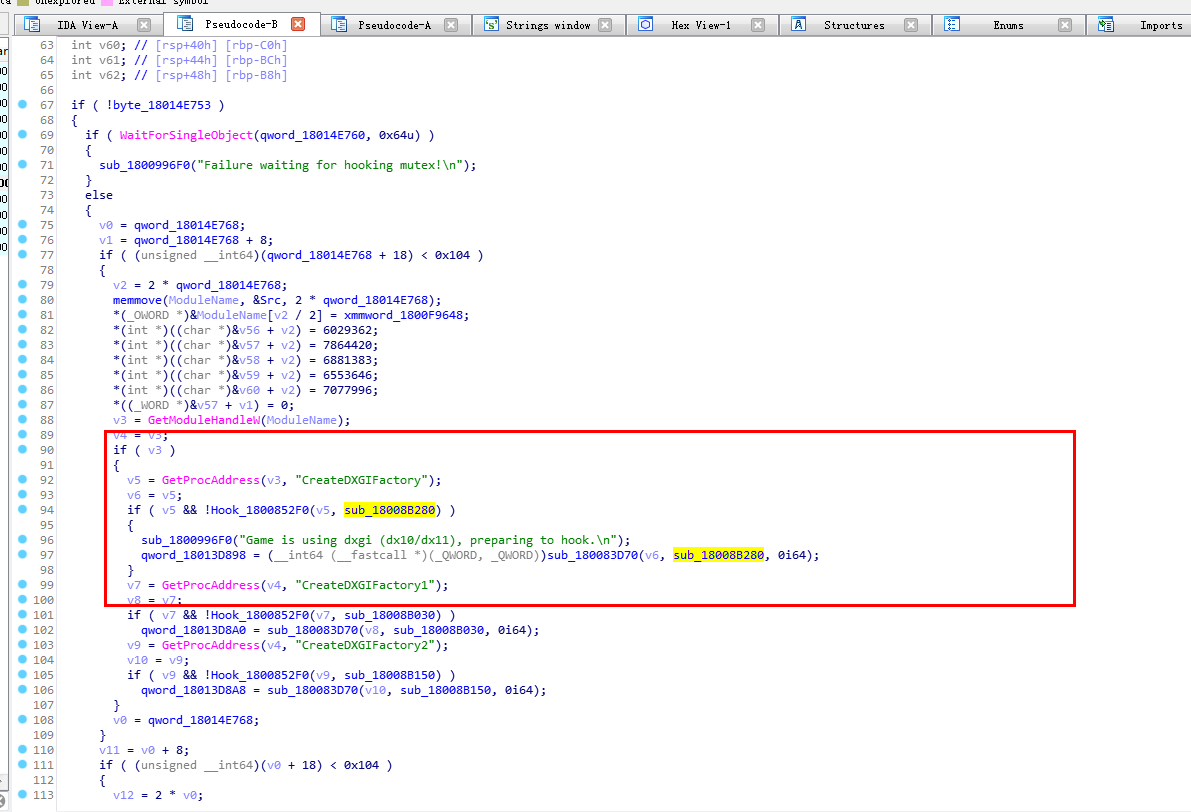Click the value 6553646
1191x812 pixels.
[x=347, y=375]
